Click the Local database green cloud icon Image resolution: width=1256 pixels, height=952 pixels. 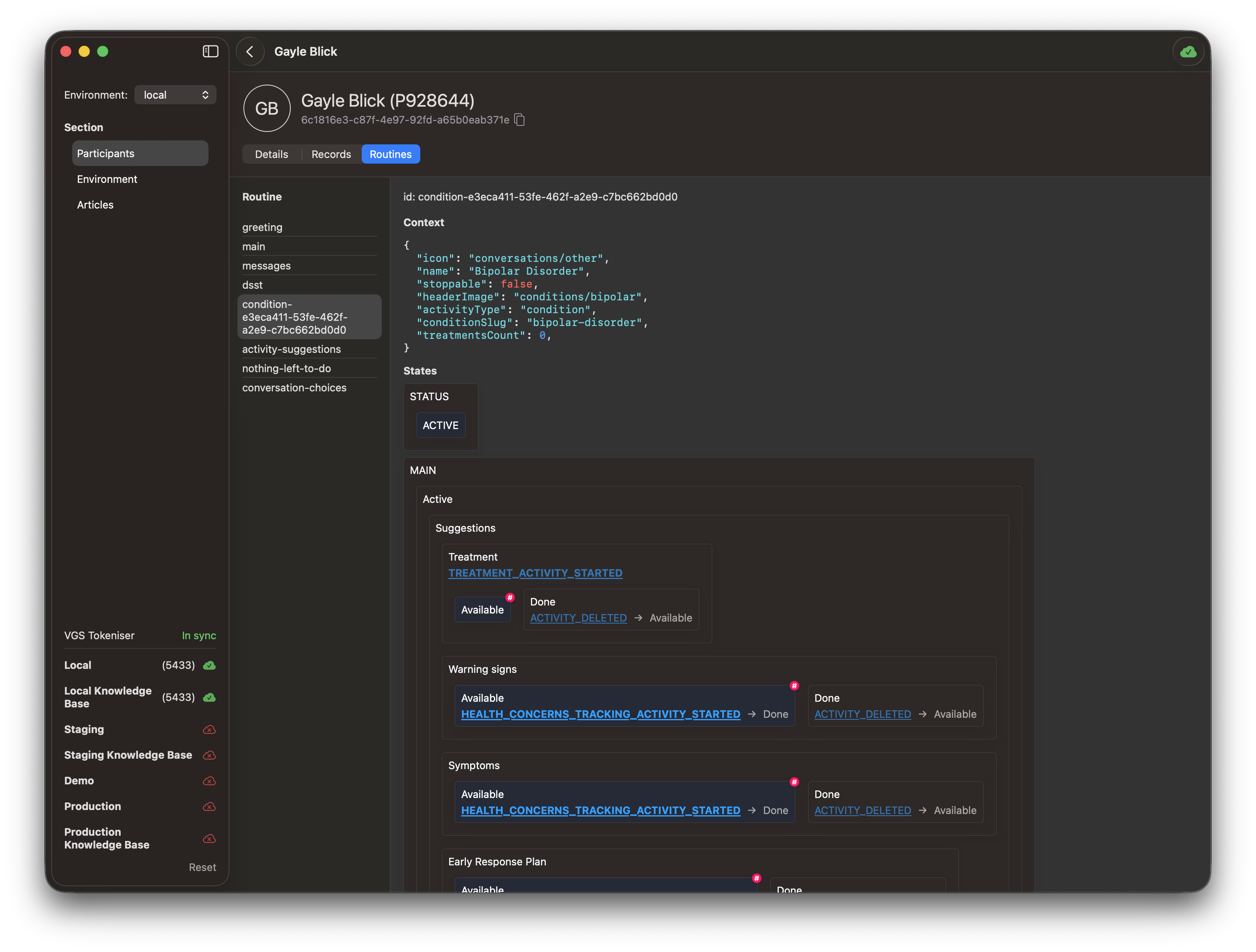point(209,665)
